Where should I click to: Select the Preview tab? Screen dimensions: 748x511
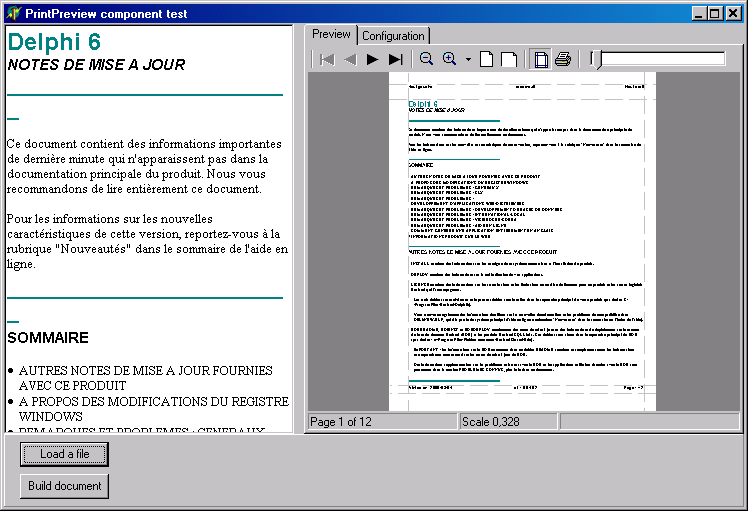331,34
